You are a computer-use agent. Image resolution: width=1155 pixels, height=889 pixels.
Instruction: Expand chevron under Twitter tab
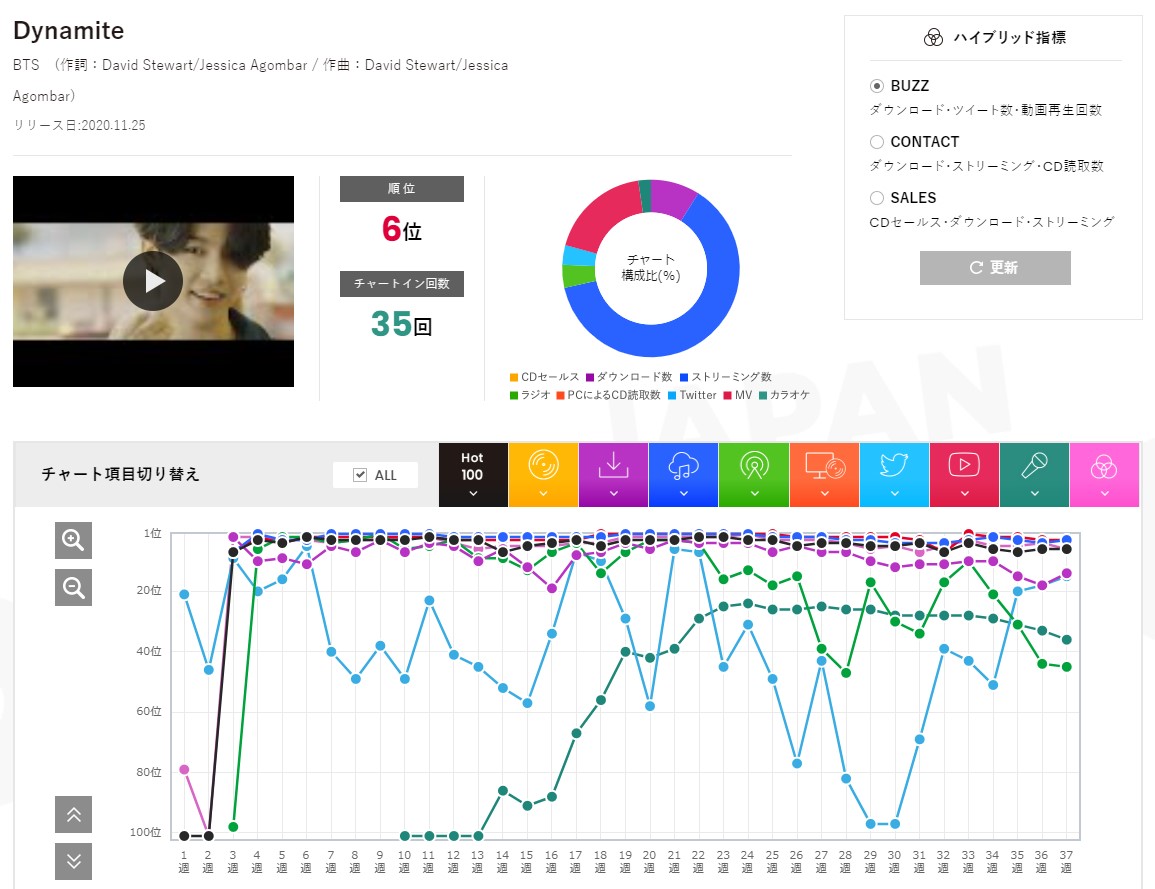click(894, 493)
